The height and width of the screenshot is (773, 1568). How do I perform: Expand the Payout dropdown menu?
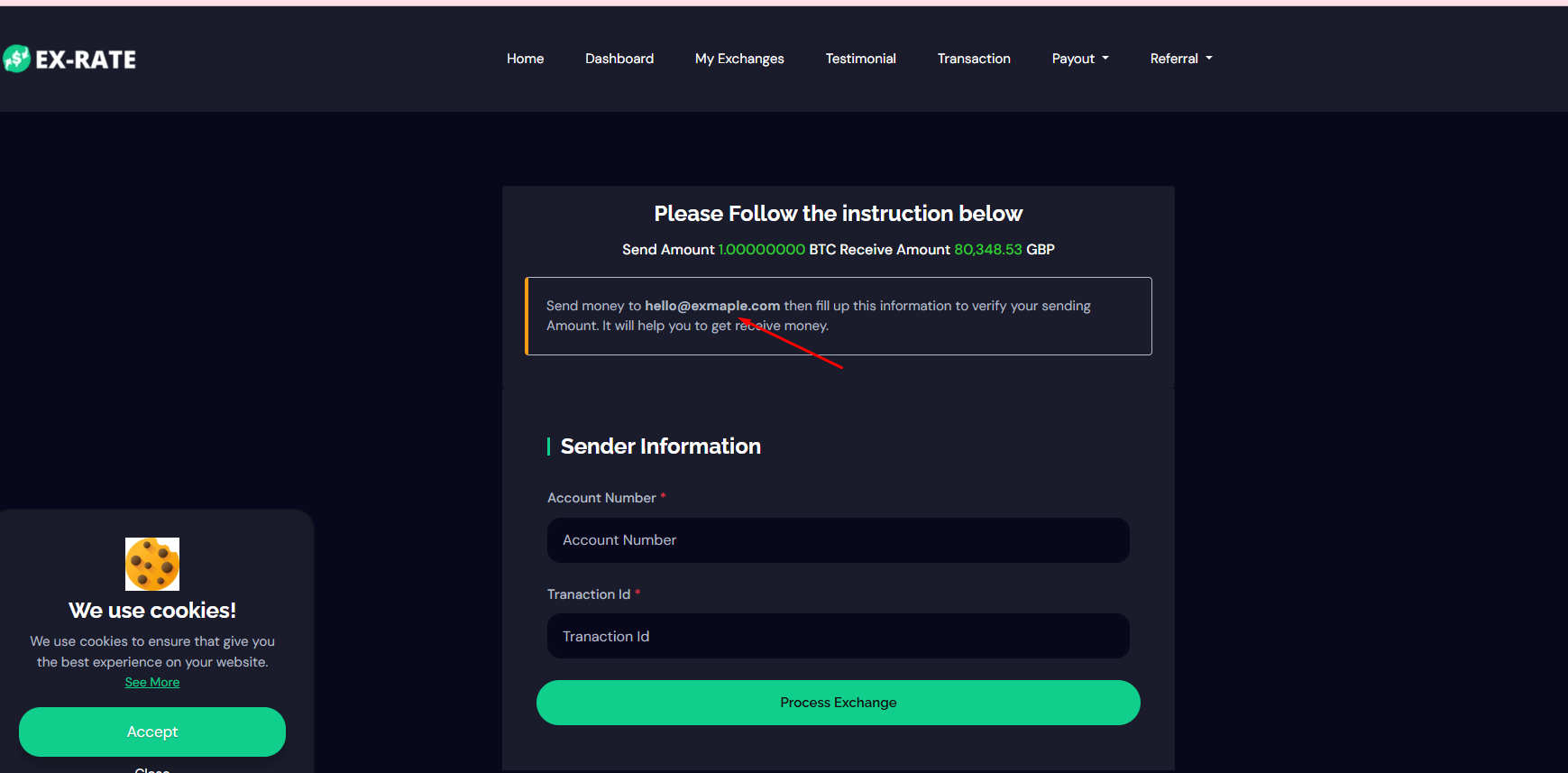pyautogui.click(x=1080, y=59)
